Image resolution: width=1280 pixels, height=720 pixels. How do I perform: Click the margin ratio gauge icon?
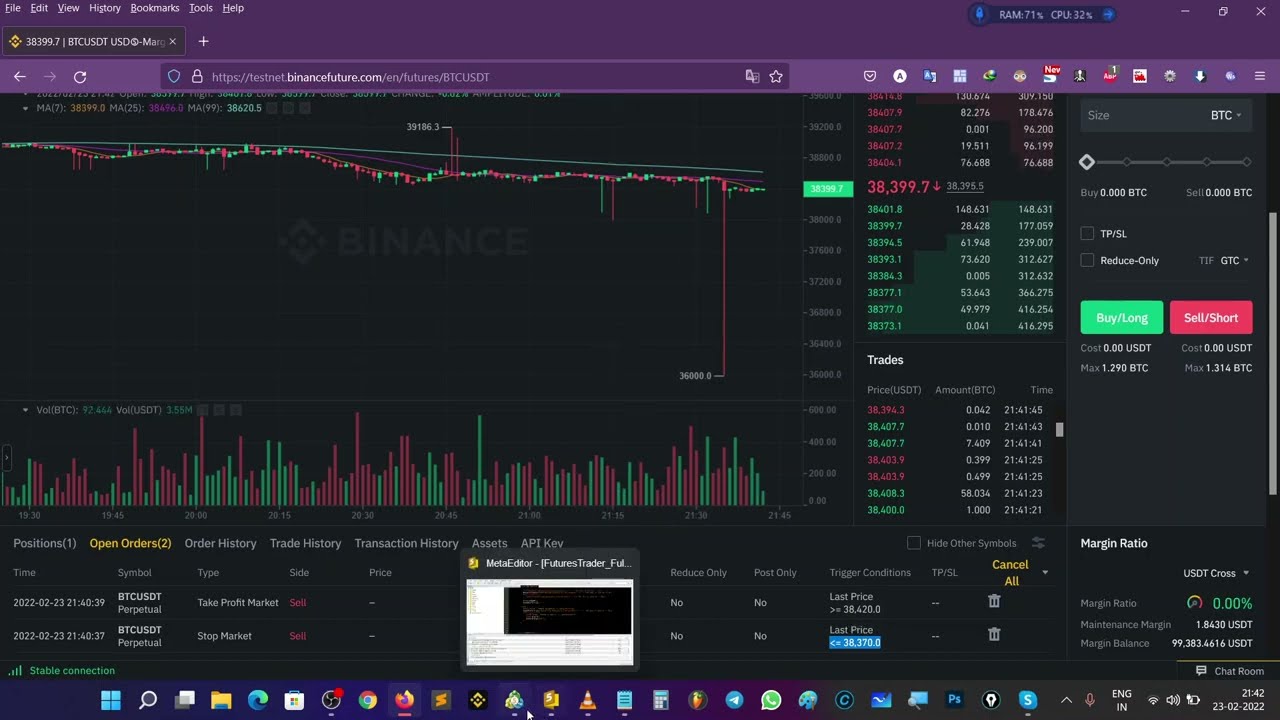tap(1194, 603)
